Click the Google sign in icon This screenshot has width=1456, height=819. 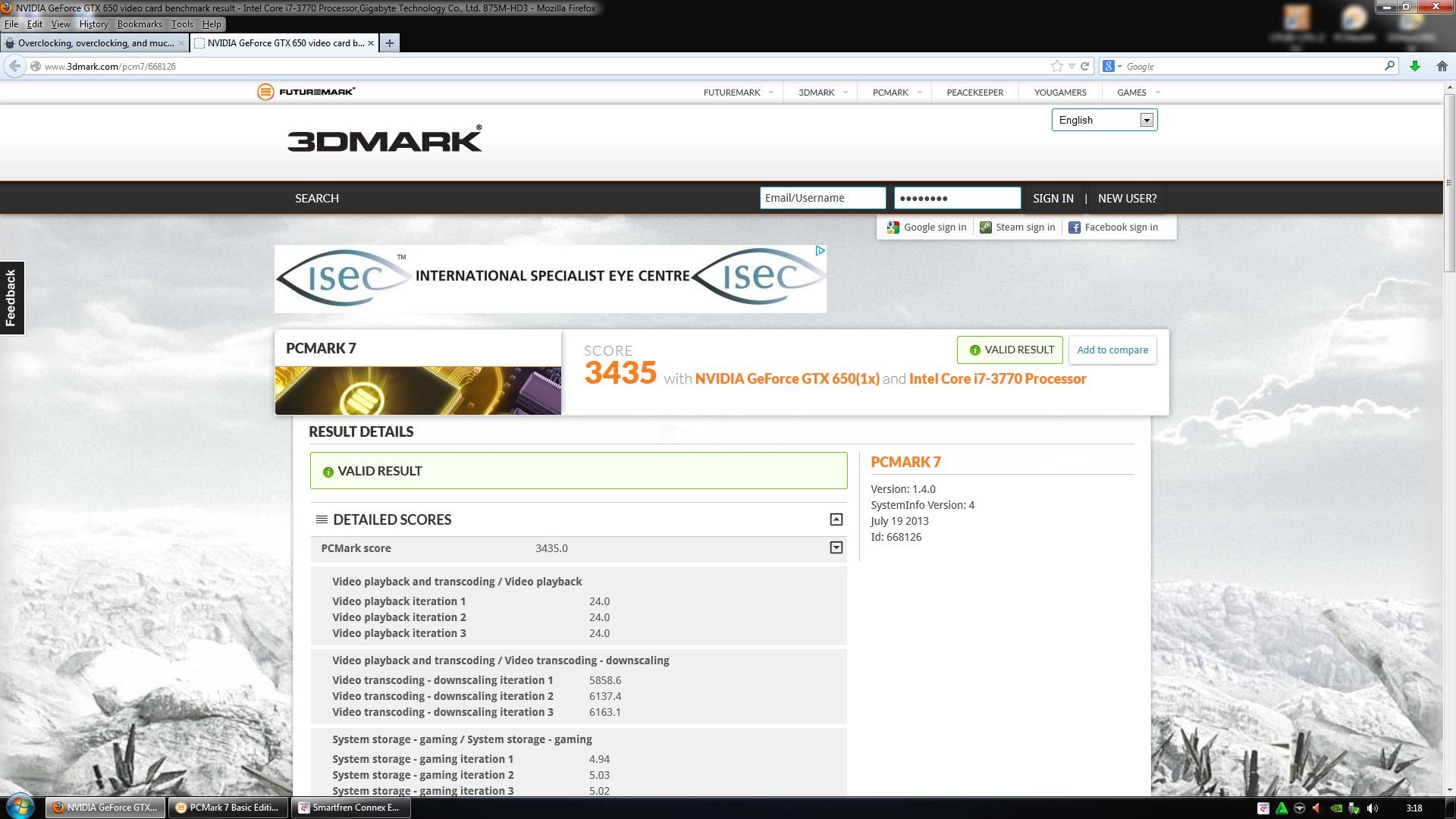pos(893,227)
